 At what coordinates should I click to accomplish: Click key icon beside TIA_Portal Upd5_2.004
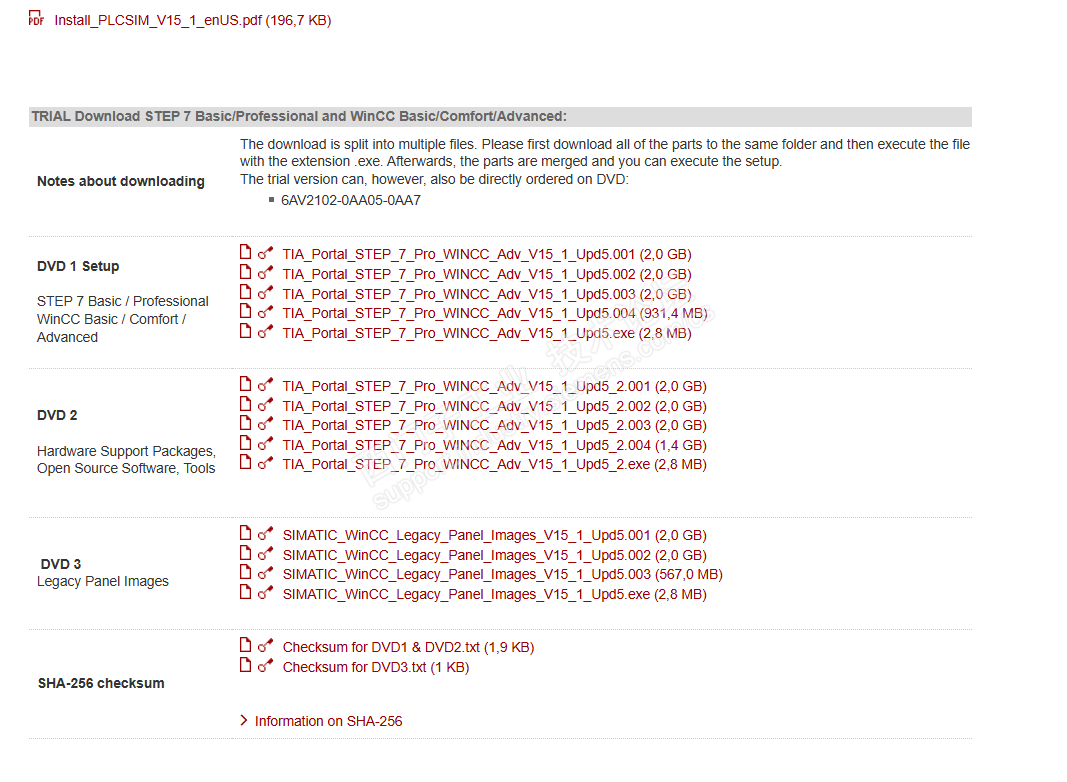pyautogui.click(x=265, y=445)
